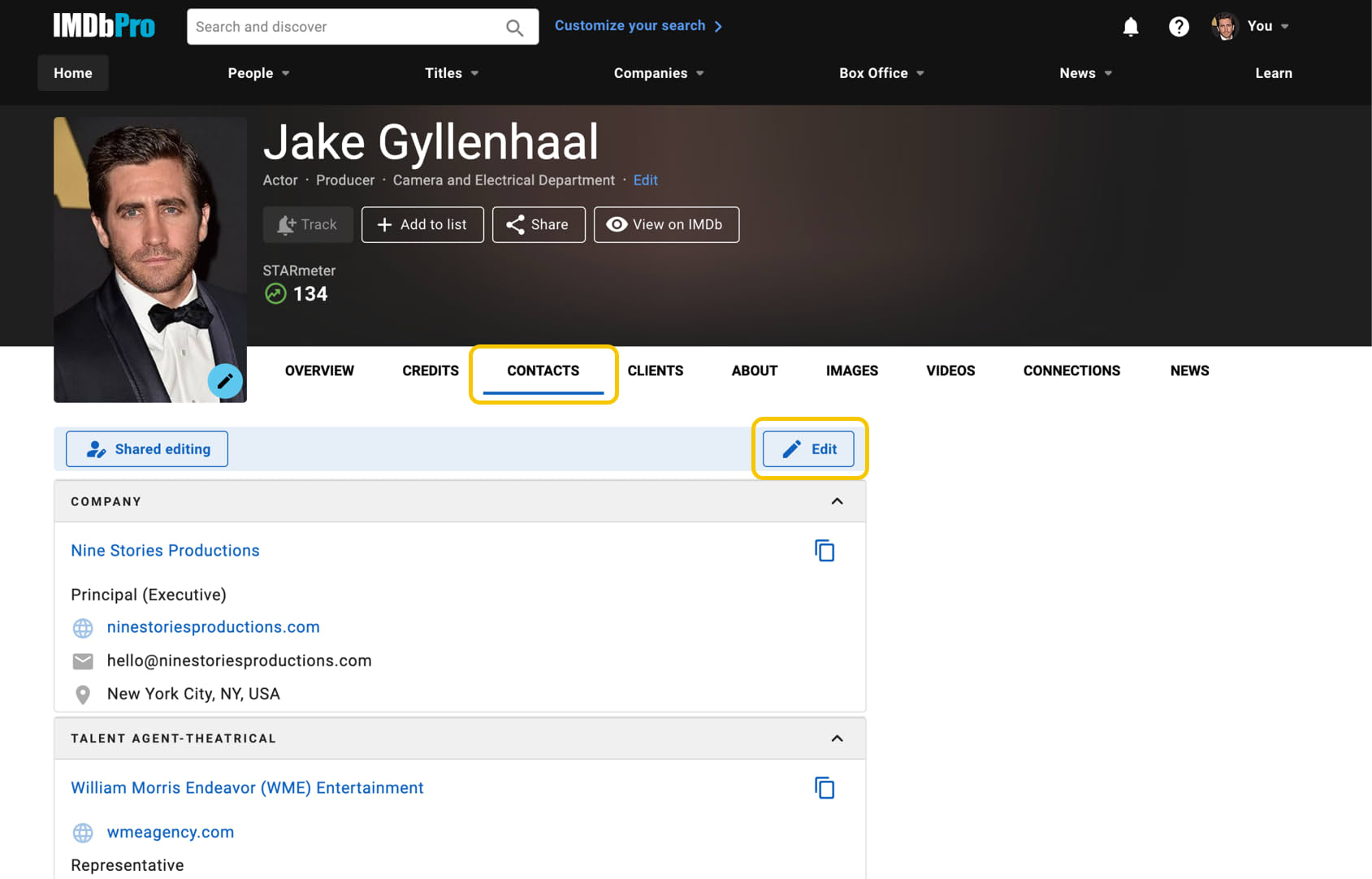Click the location pin icon for New York City
The image size is (1372, 879).
(82, 694)
